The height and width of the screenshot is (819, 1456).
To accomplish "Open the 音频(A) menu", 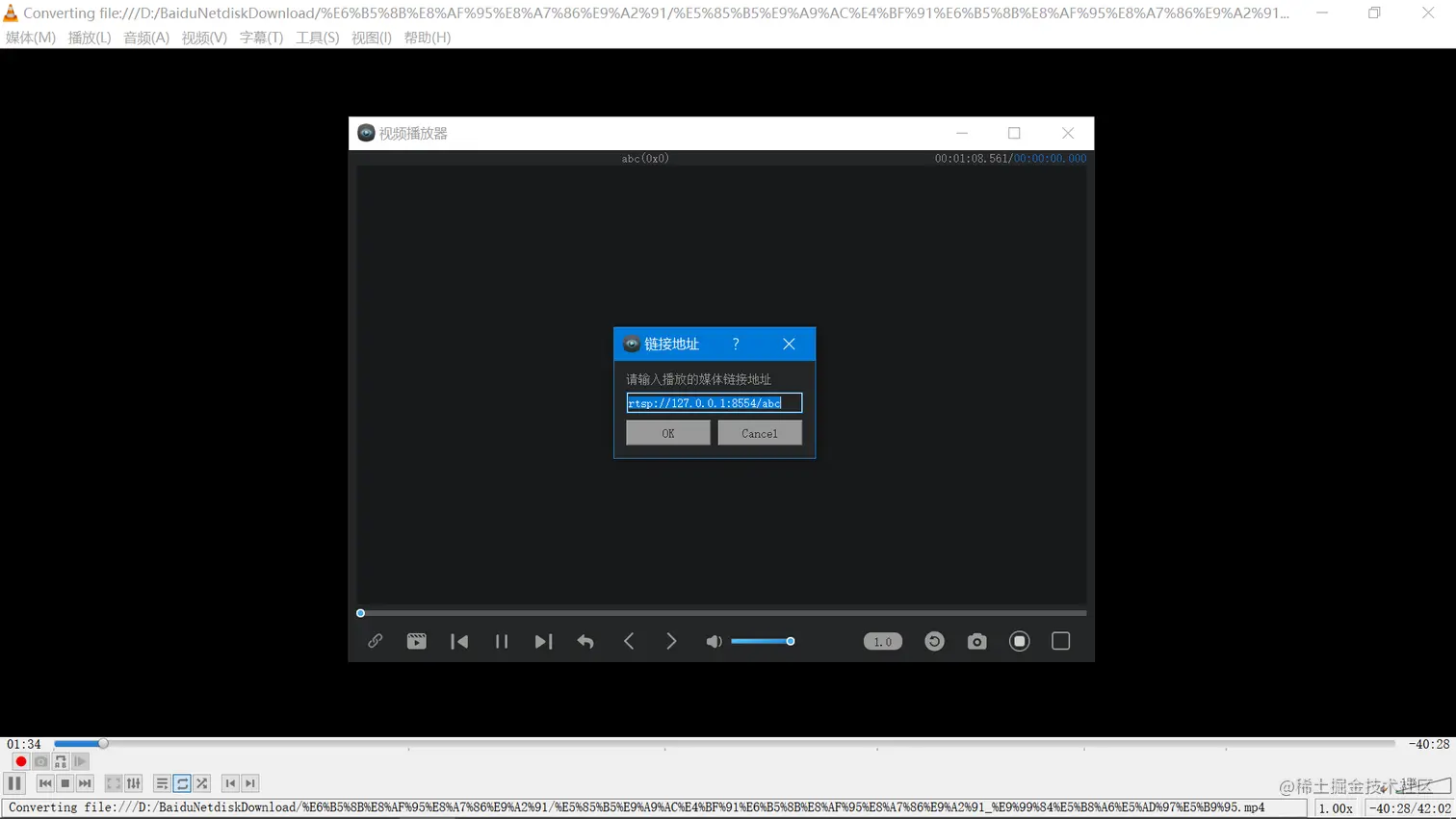I will click(146, 38).
